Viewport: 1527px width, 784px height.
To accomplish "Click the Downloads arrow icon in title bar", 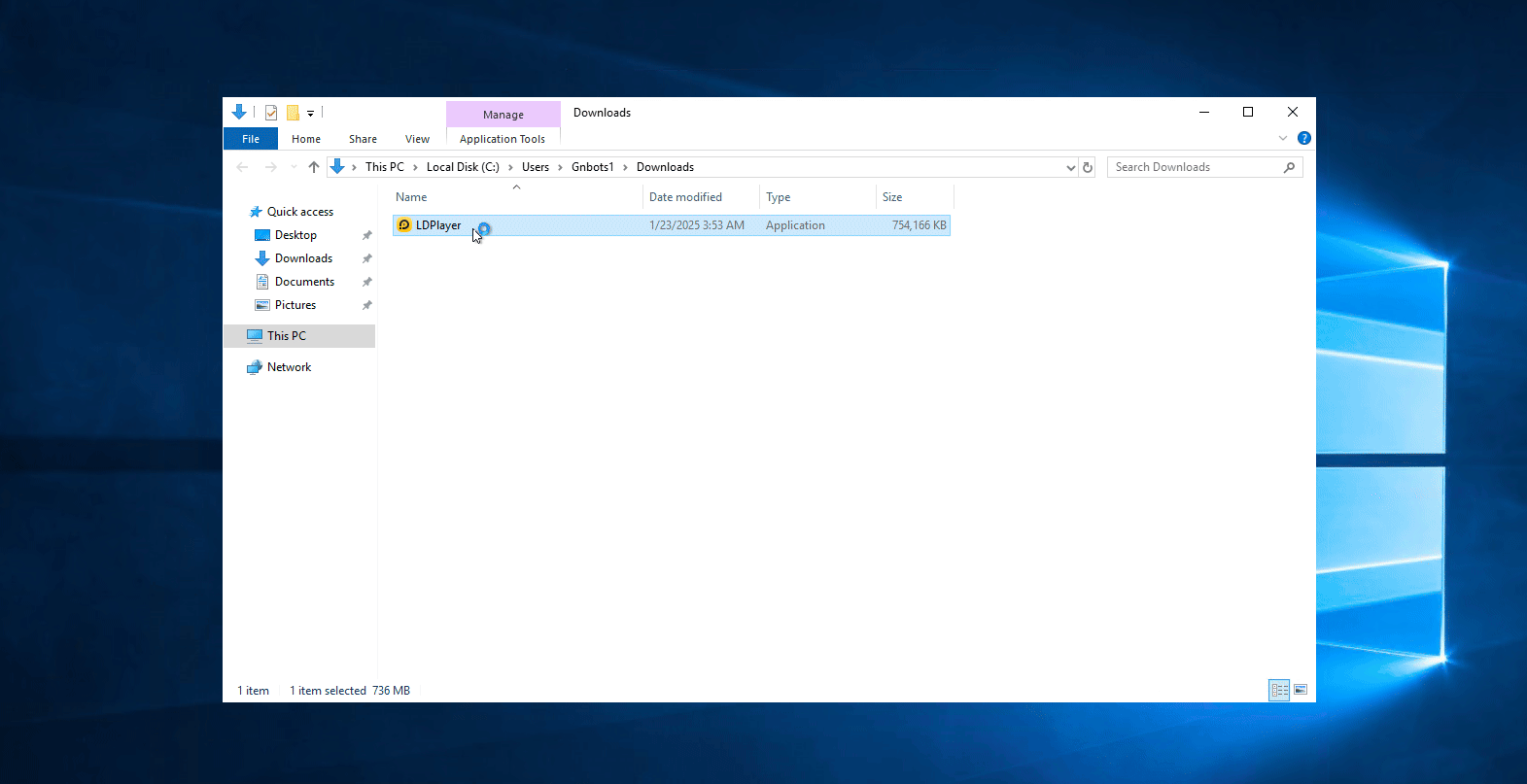I will pyautogui.click(x=239, y=112).
